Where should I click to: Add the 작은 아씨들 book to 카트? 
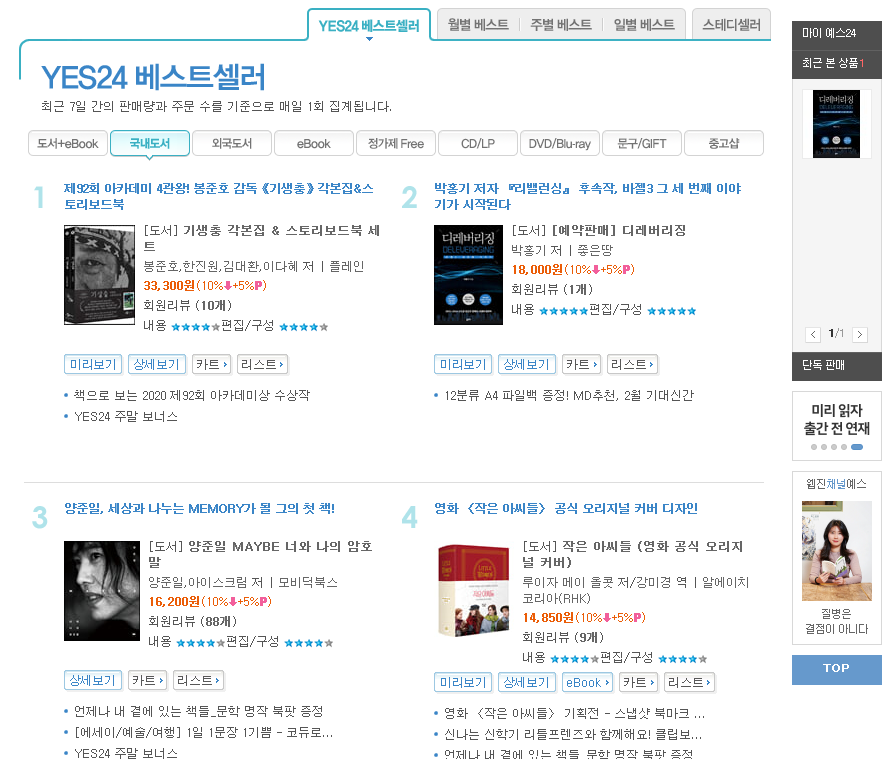tap(638, 682)
